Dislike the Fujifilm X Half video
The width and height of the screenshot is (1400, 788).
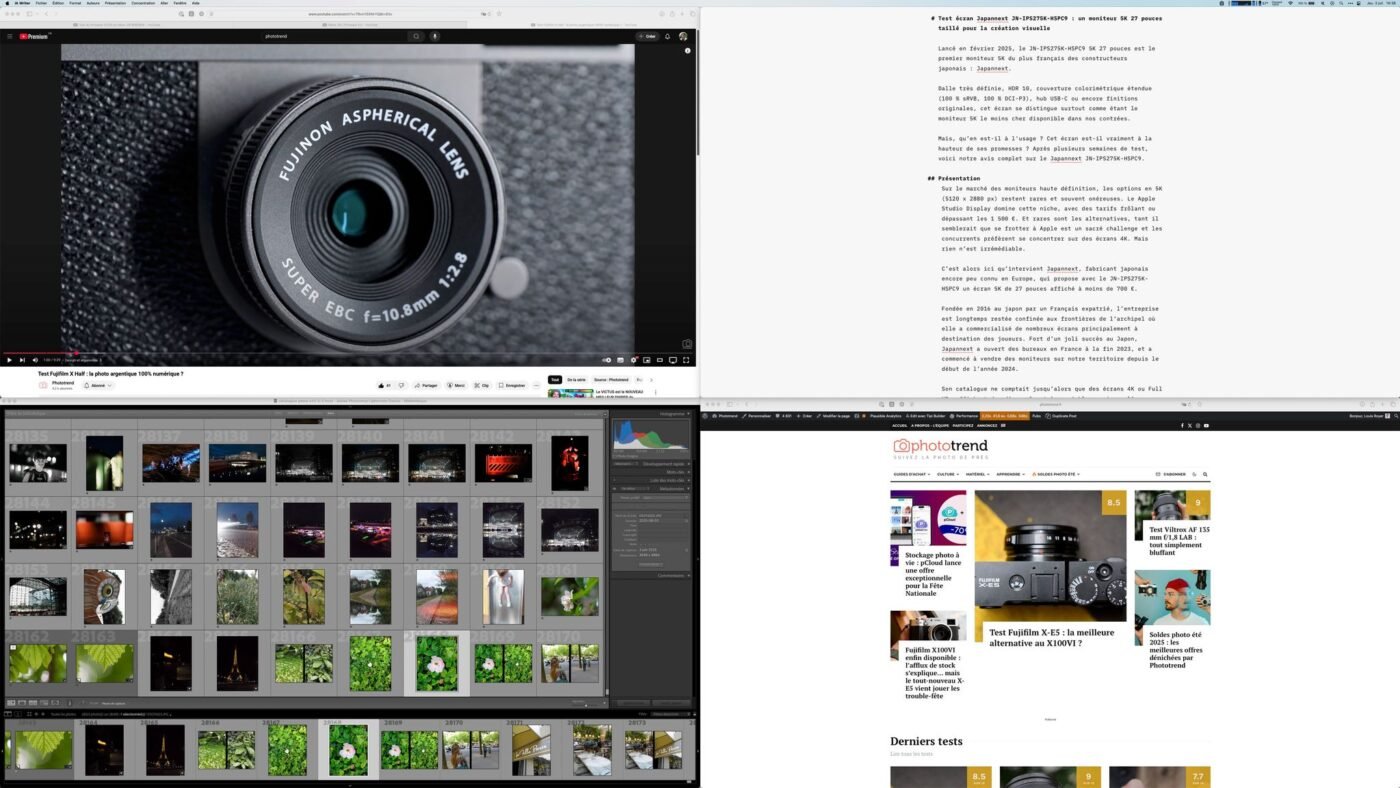click(401, 385)
